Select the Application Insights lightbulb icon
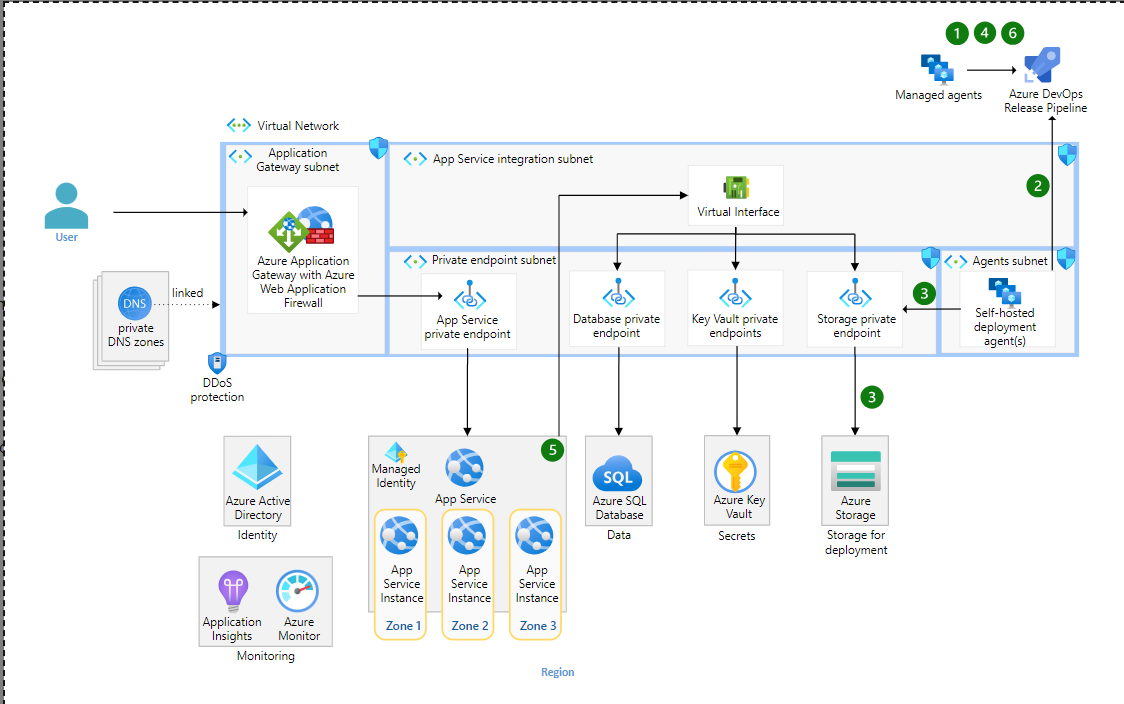This screenshot has width=1124, height=704. [233, 591]
